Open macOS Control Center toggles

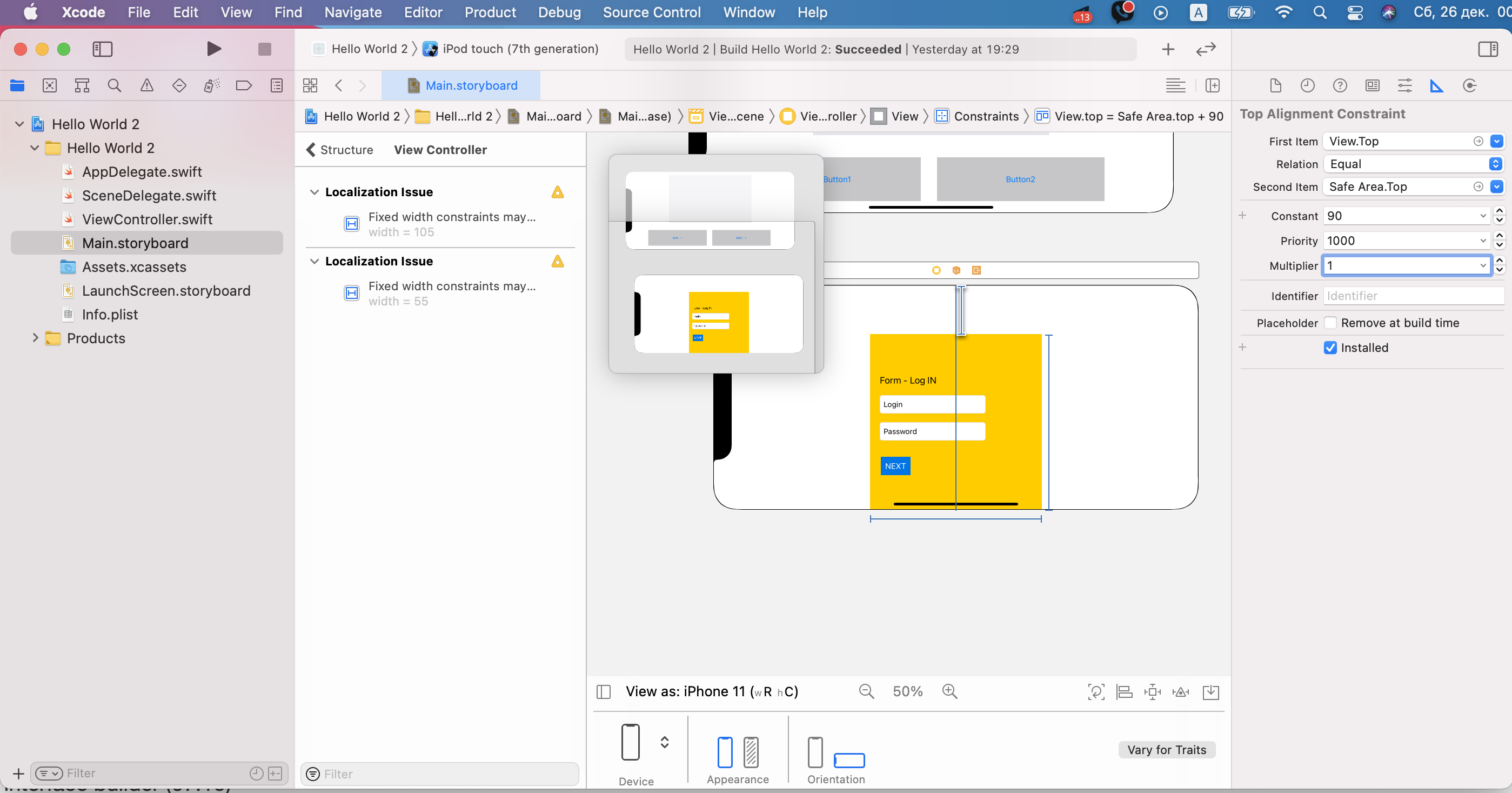coord(1355,12)
